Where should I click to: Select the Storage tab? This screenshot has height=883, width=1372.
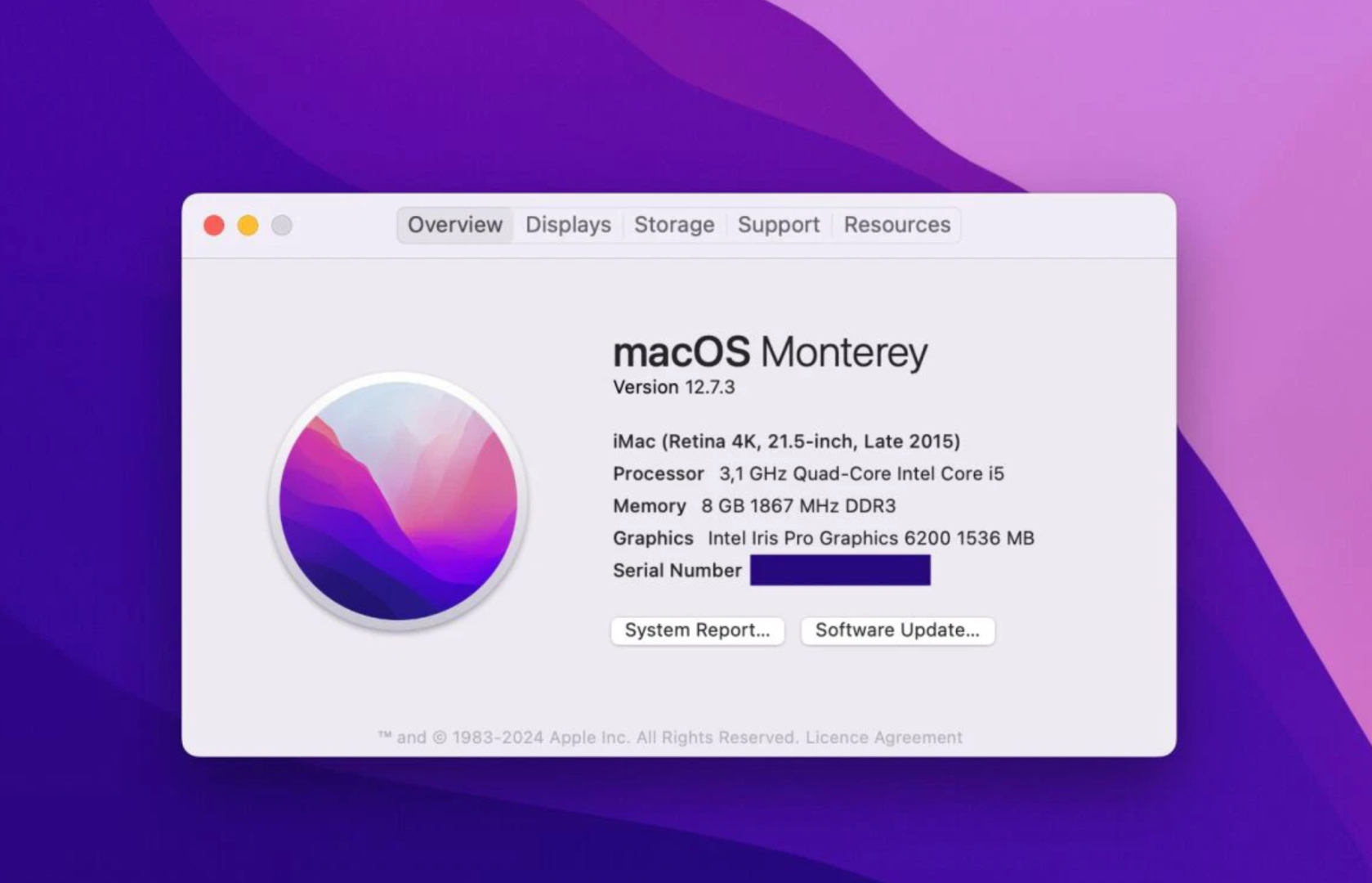click(x=674, y=225)
